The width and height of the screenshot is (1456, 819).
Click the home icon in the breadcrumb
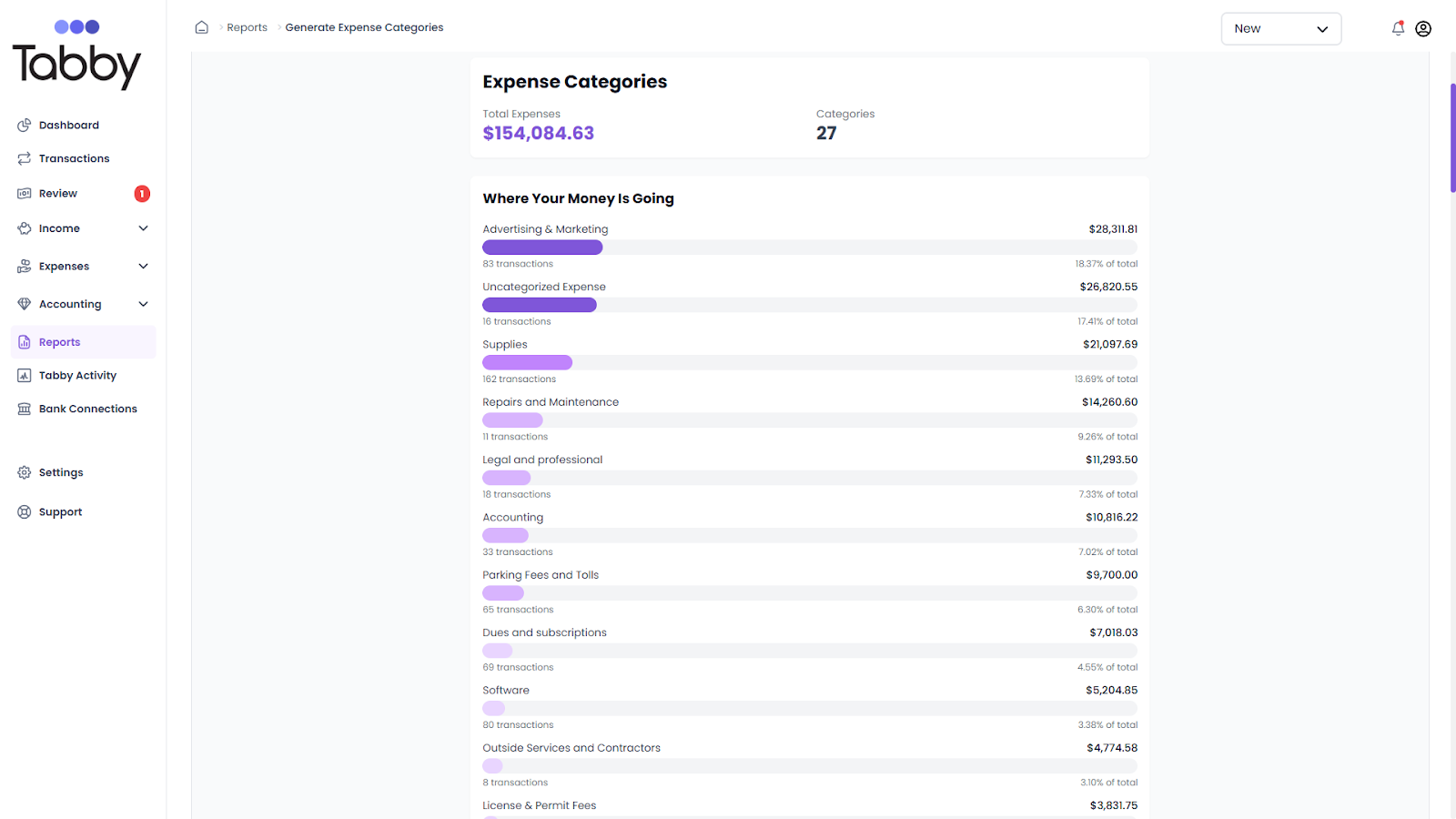pyautogui.click(x=201, y=27)
